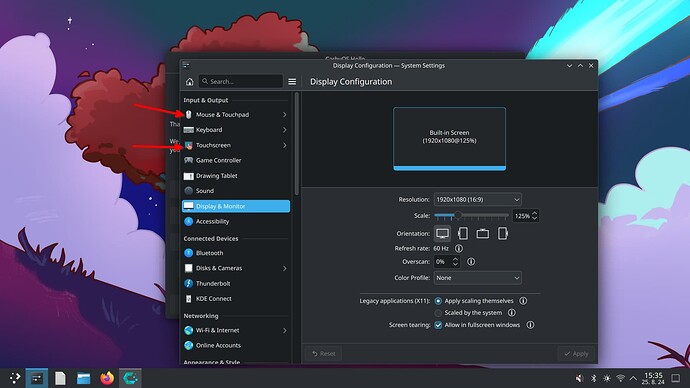Screen dimensions: 690x388
Task: Click the Touchscreen icon in sidebar
Action: (188, 145)
